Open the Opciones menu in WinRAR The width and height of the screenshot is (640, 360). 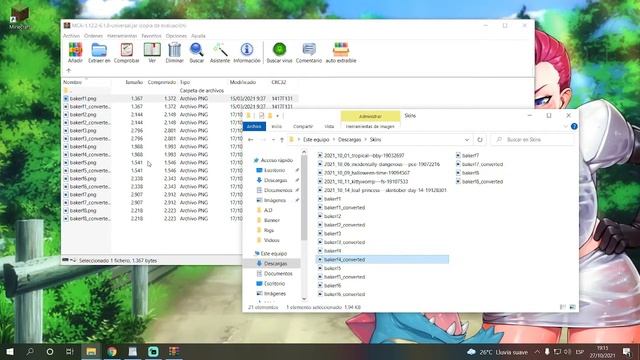[176, 36]
